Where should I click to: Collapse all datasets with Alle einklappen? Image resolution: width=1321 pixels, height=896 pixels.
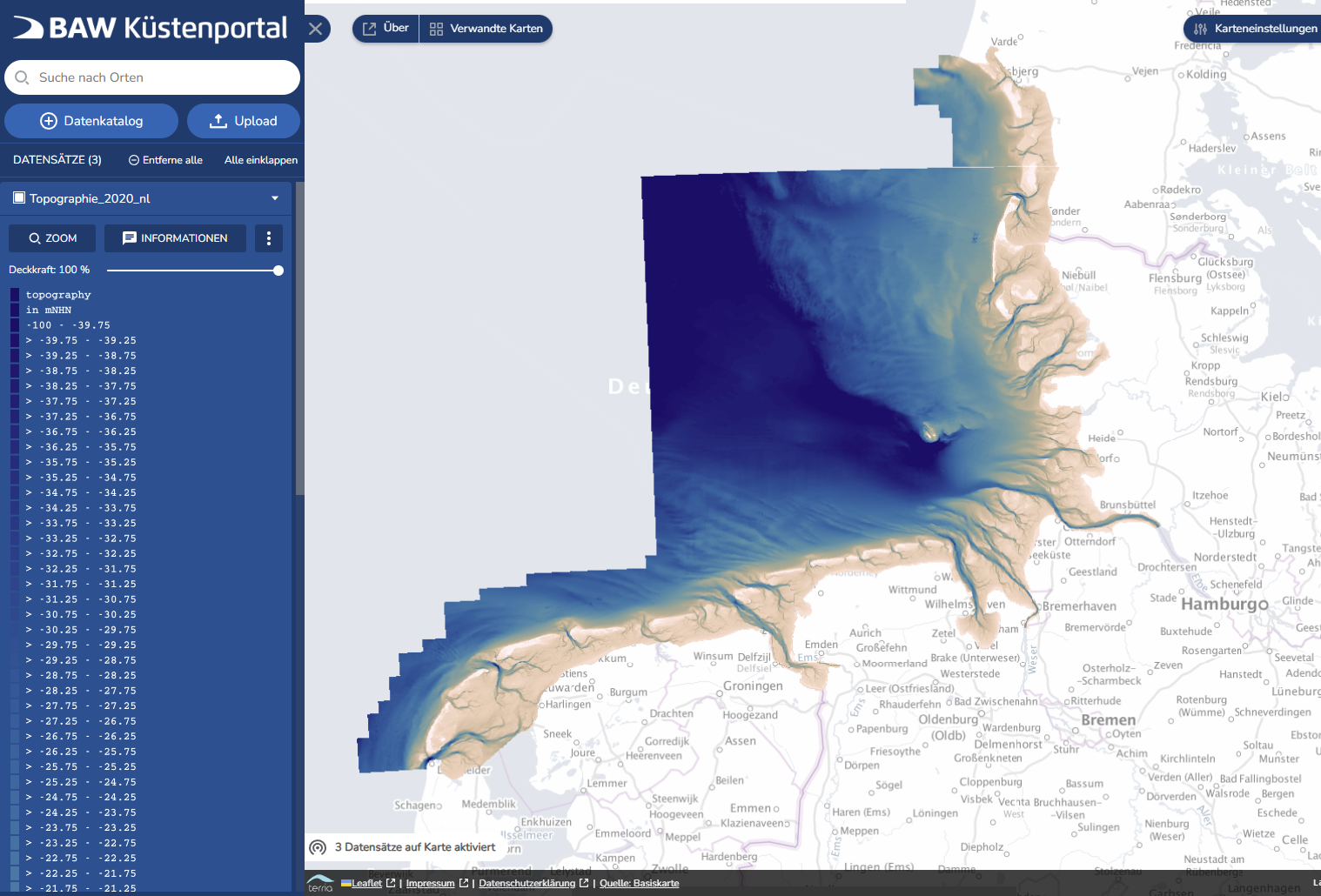pyautogui.click(x=260, y=160)
